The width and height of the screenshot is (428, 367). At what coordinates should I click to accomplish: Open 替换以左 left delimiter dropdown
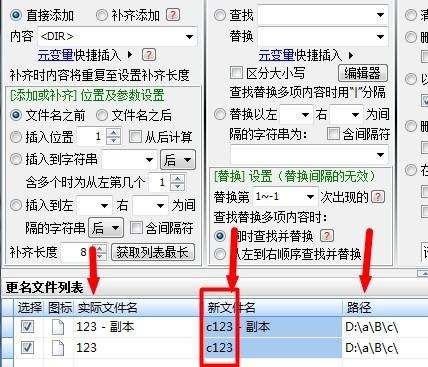[305, 115]
